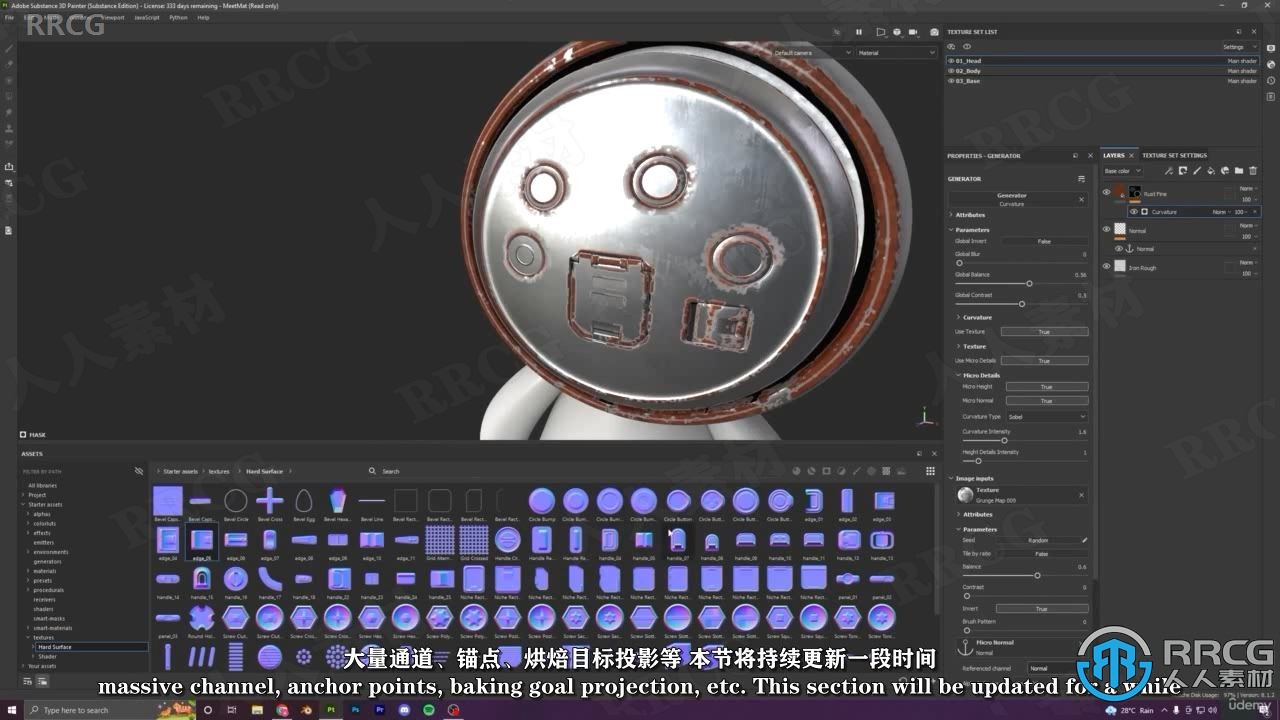Select All libraries in assets tree
The height and width of the screenshot is (720, 1280).
click(x=42, y=485)
